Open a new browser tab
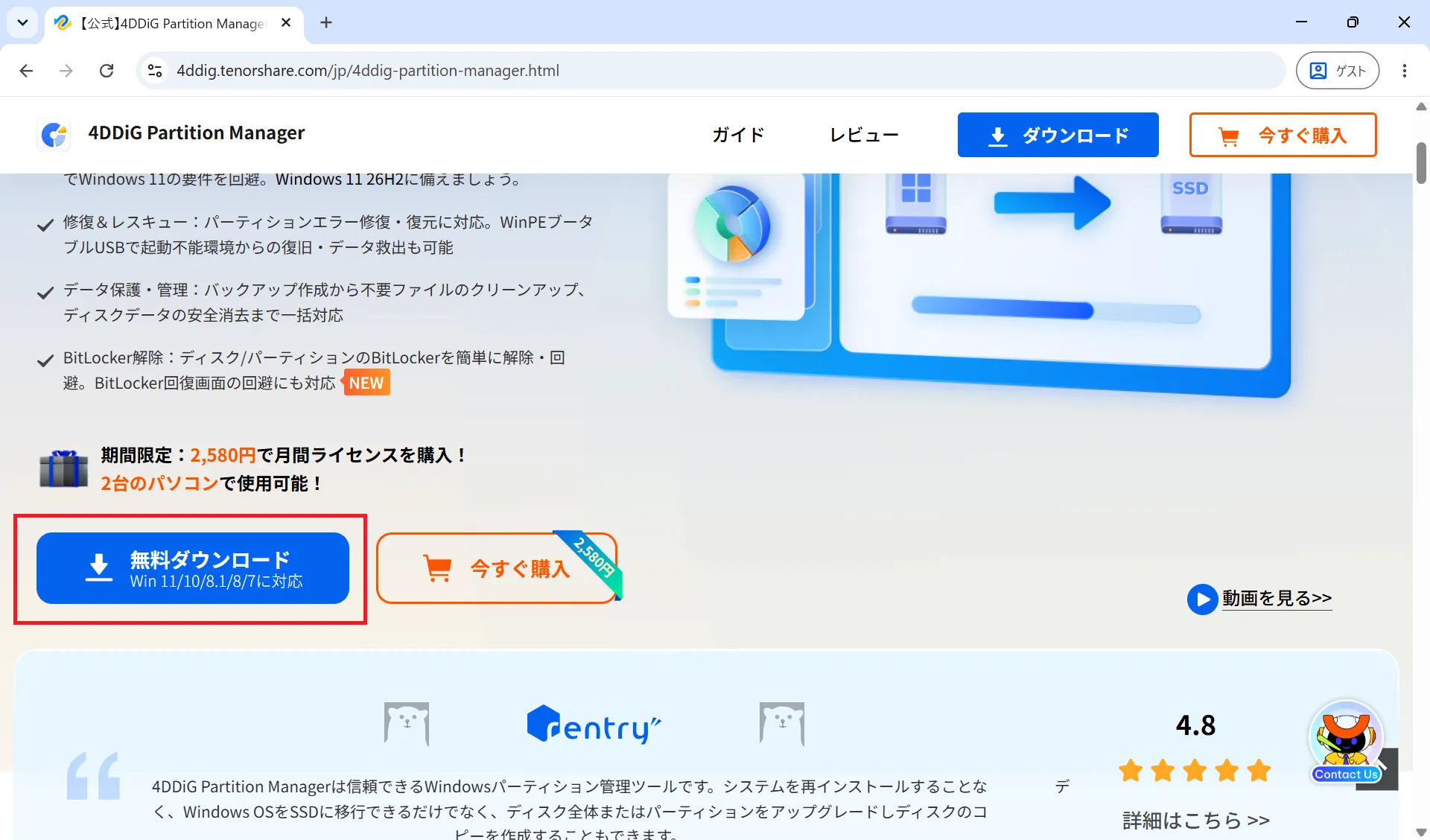Viewport: 1430px width, 840px height. 326,22
